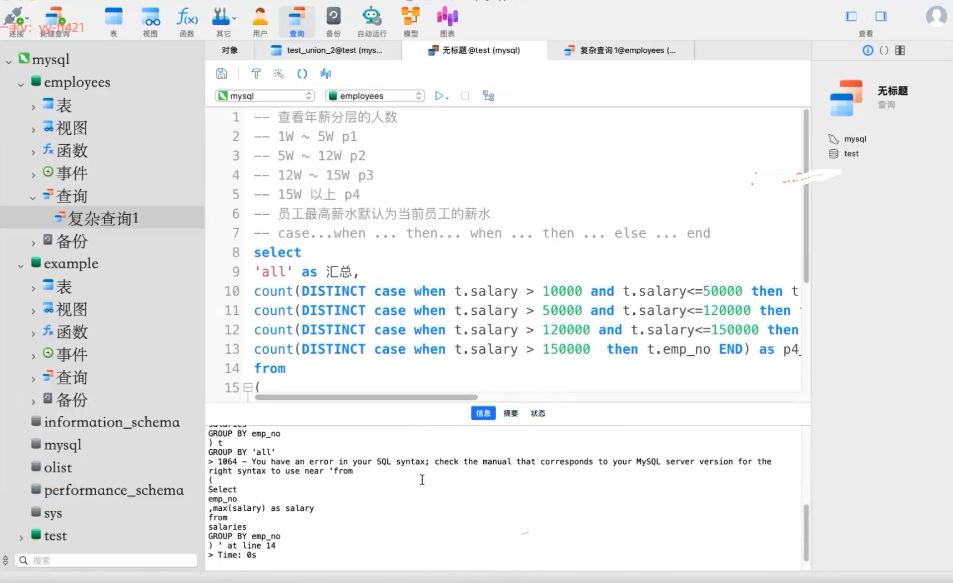
Task: Select the 用户 (User) toolbar icon
Action: pos(260,19)
